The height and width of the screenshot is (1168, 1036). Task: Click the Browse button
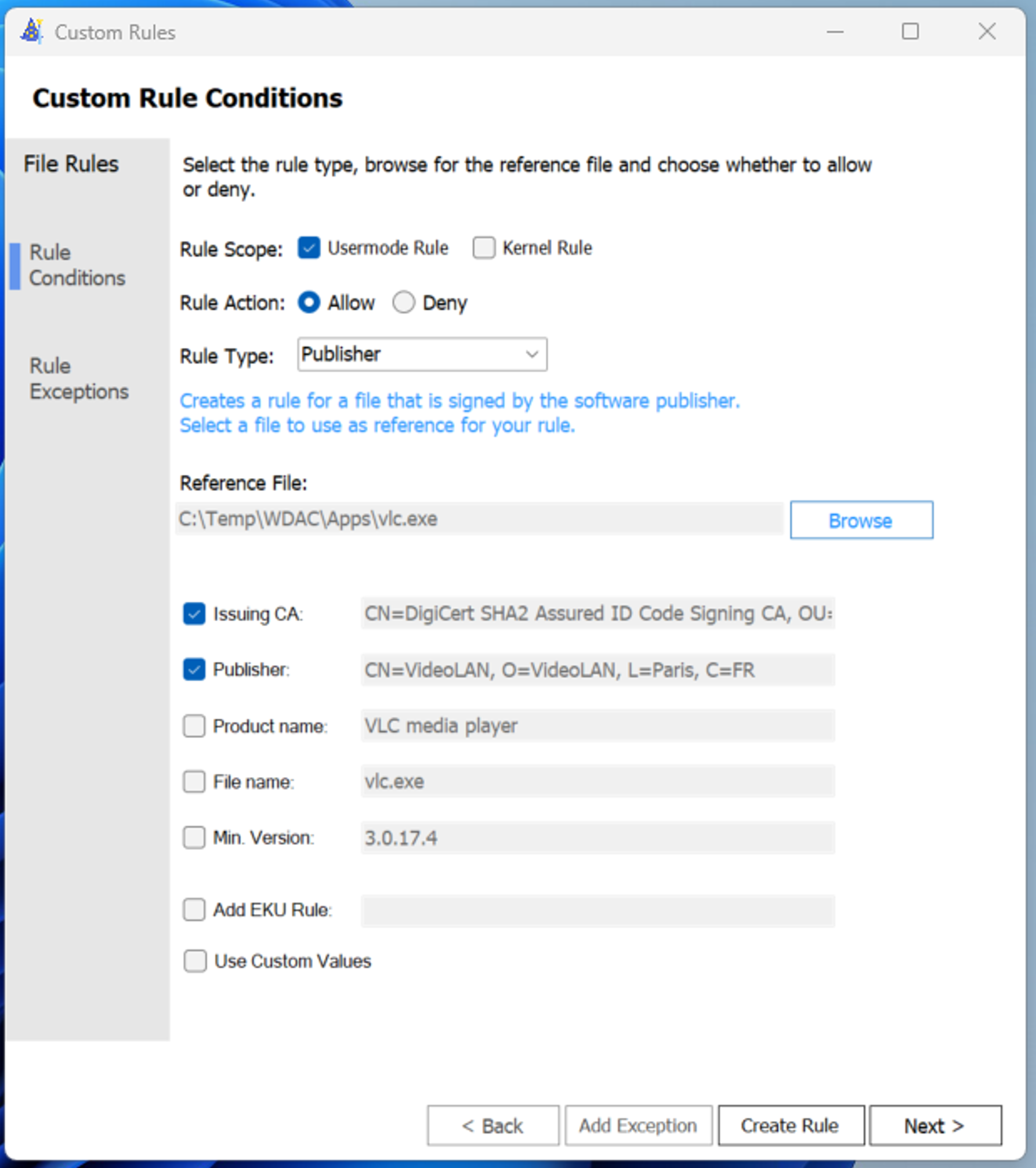coord(861,520)
